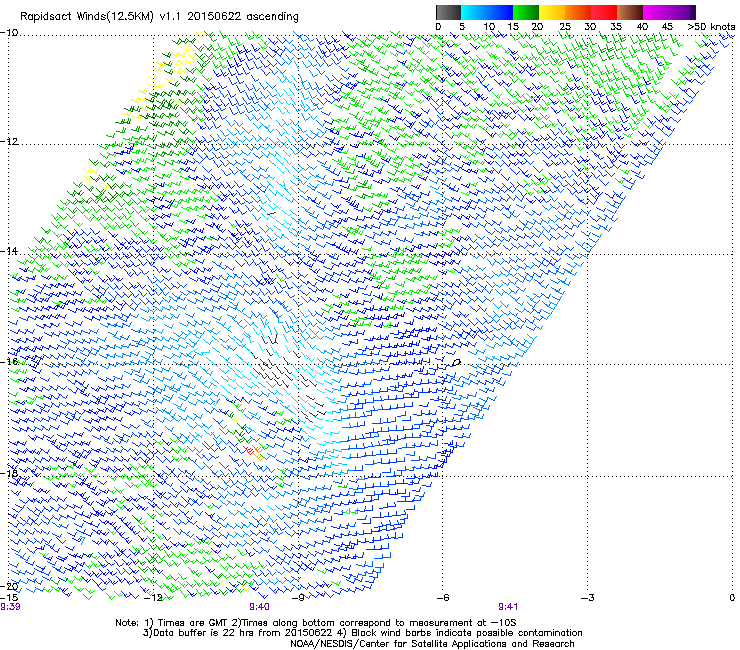740x650 pixels.
Task: Click the -14 latitude axis label
Action: (x=9, y=251)
